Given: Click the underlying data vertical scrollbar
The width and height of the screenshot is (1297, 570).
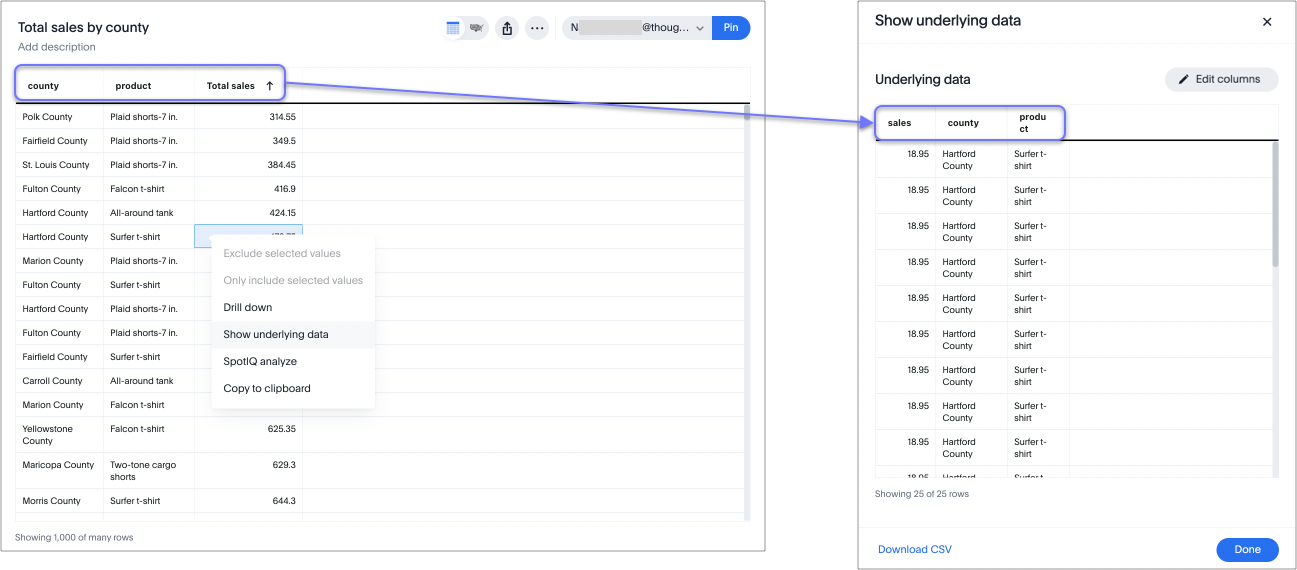Looking at the screenshot, I should point(1275,205).
